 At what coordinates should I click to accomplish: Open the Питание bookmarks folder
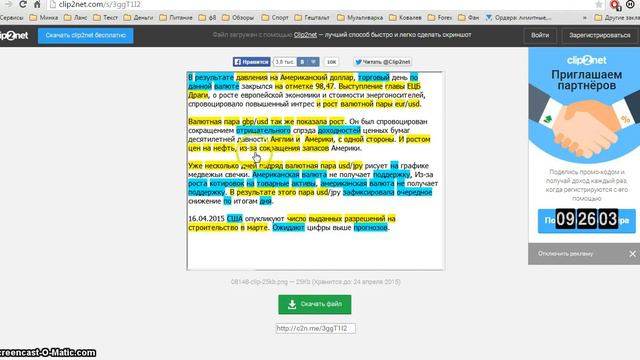tap(176, 18)
